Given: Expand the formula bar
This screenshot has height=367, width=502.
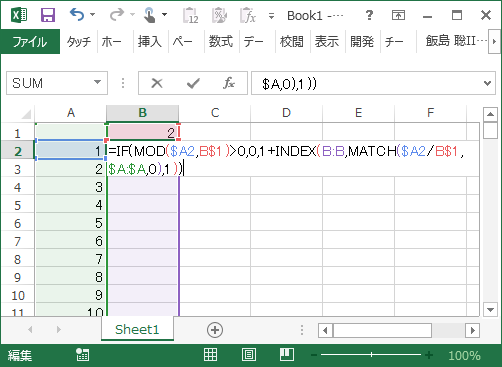Looking at the screenshot, I should point(487,83).
